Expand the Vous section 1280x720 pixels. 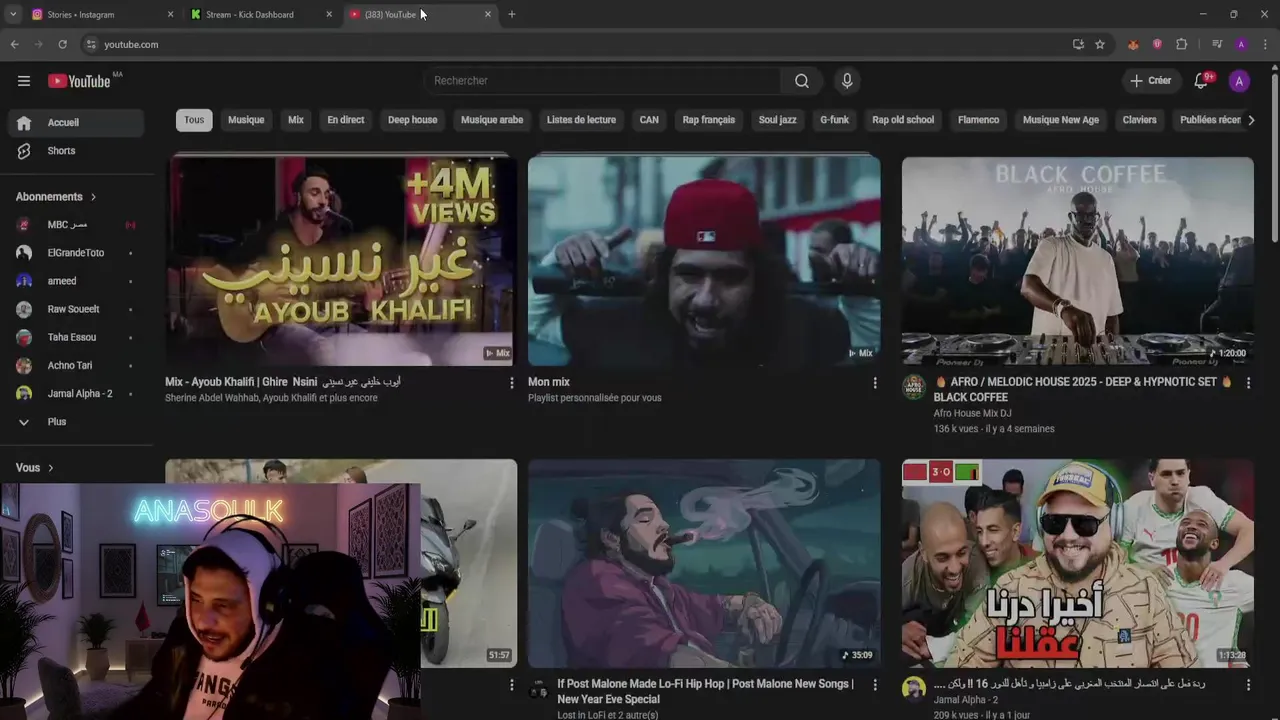(x=35, y=468)
